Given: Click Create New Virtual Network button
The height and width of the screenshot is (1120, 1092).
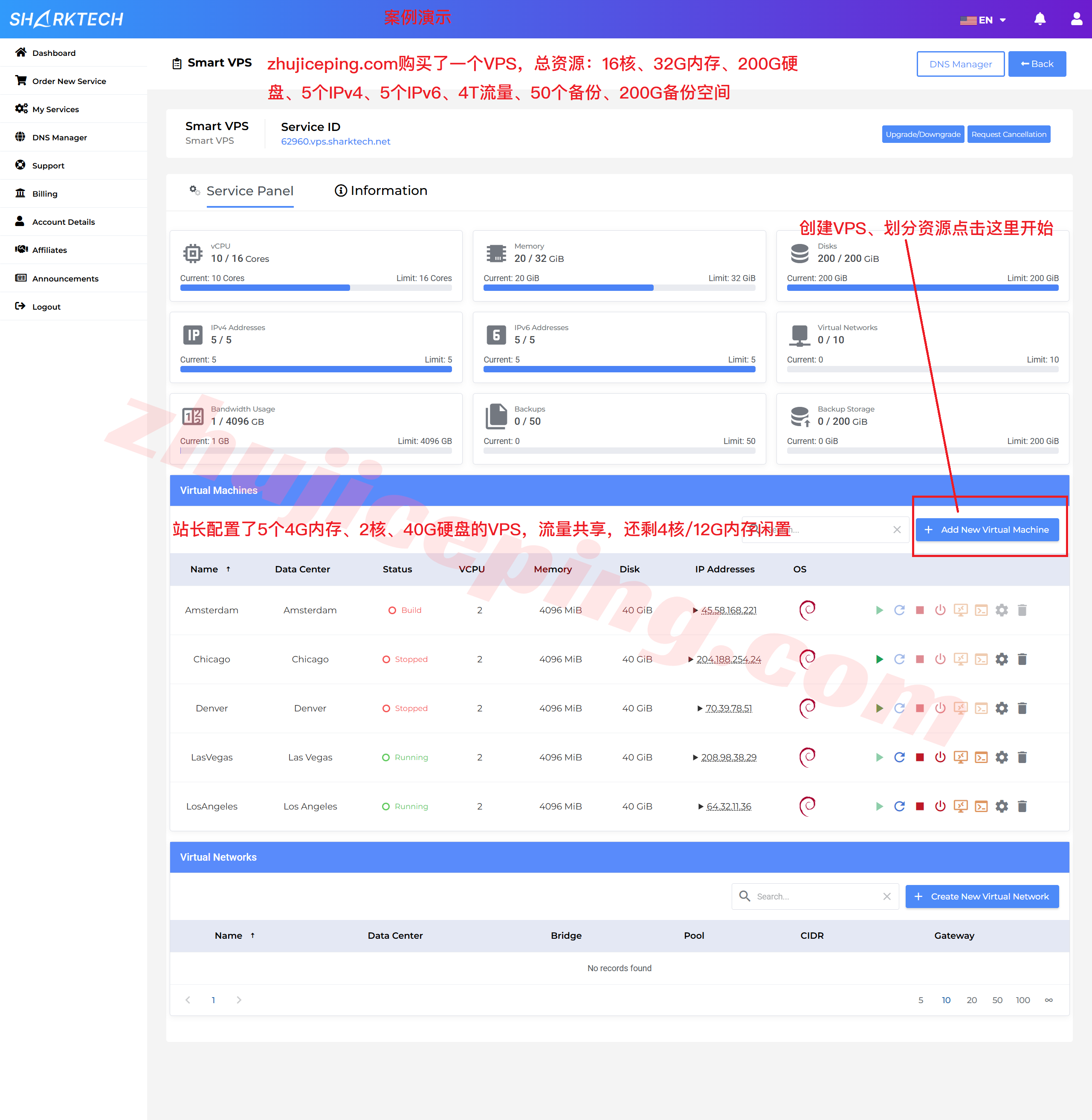Looking at the screenshot, I should (x=982, y=896).
